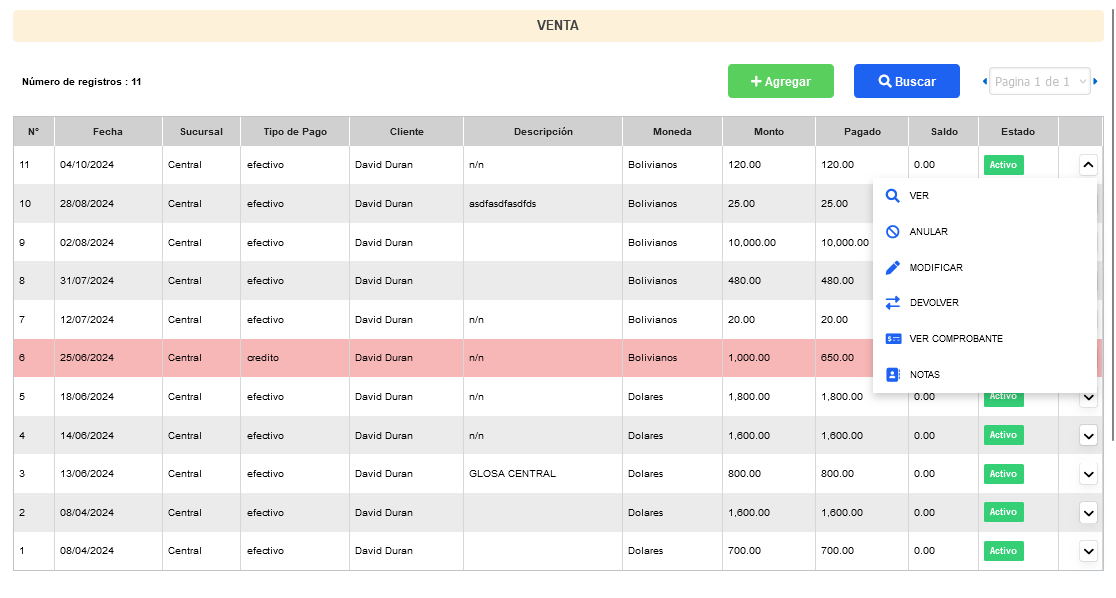The height and width of the screenshot is (598, 1116).
Task: Collapse actions menu for sale 11
Action: 1088,165
